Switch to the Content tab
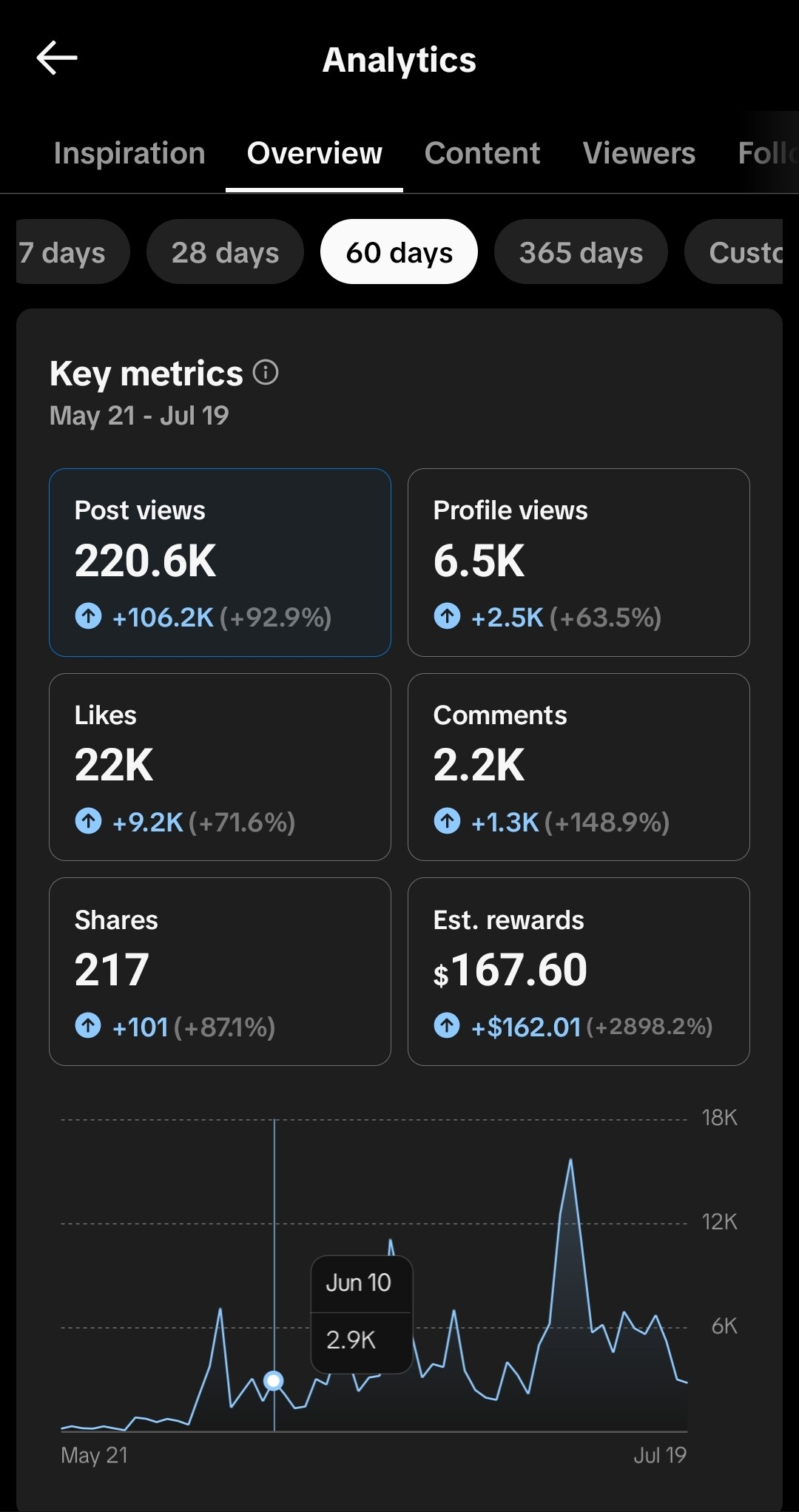The width and height of the screenshot is (799, 1512). 482,153
